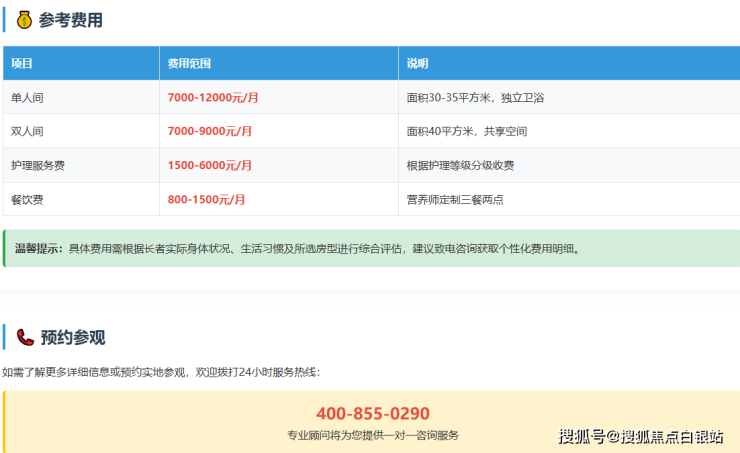
Task: Select the 说明 column header
Action: point(417,63)
